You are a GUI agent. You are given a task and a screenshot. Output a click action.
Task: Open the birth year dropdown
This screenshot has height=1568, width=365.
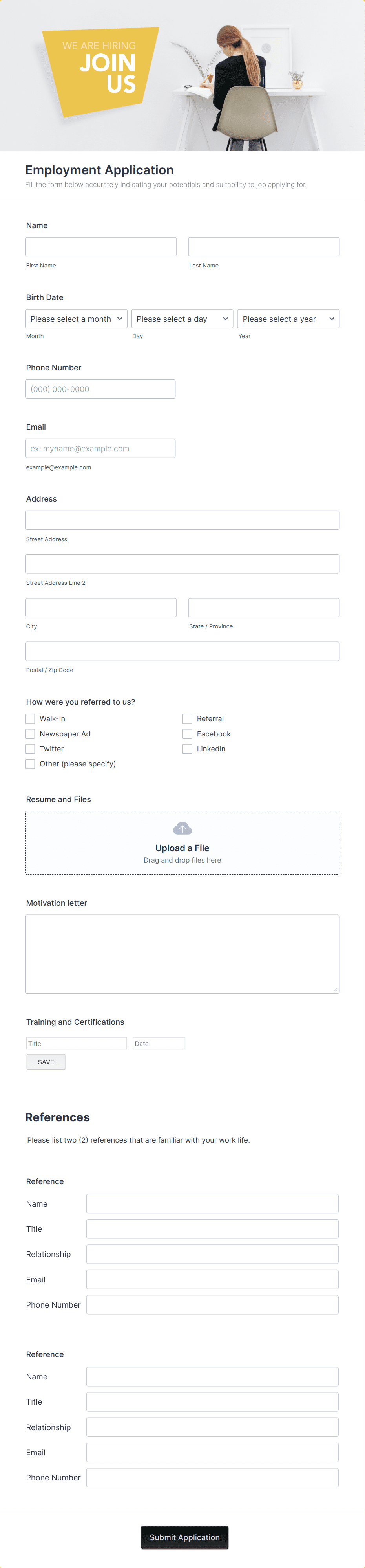[x=288, y=318]
